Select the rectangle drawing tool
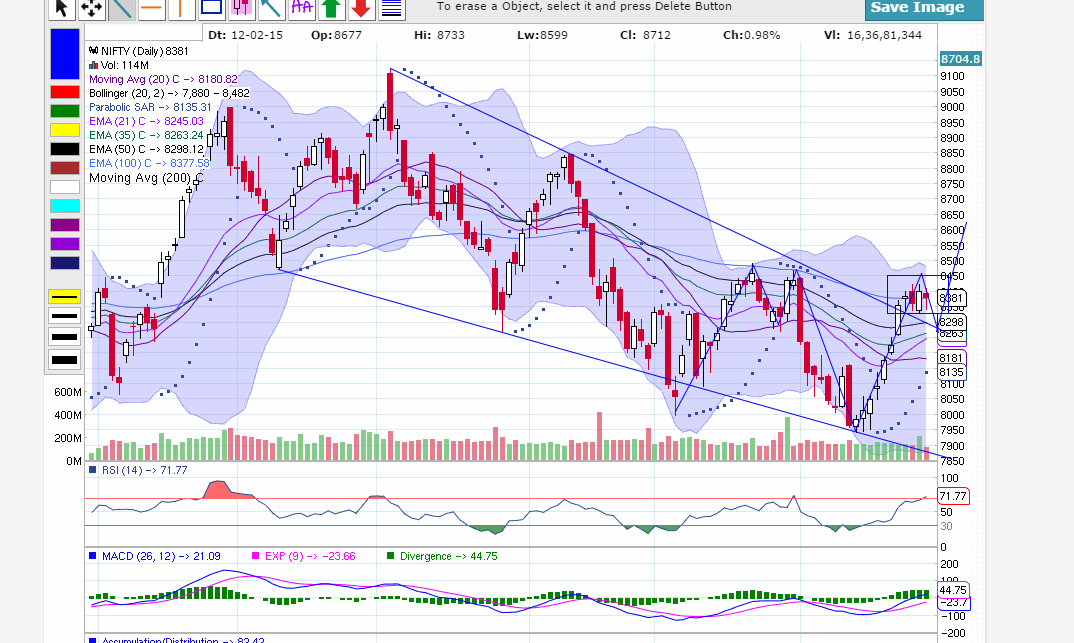Screen dimensions: 1074x643 (x=212, y=9)
